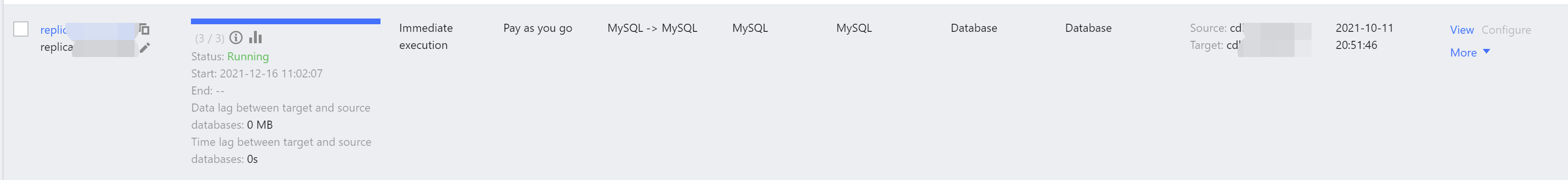The image size is (1568, 180).
Task: Click the blue progress bar
Action: [x=285, y=21]
